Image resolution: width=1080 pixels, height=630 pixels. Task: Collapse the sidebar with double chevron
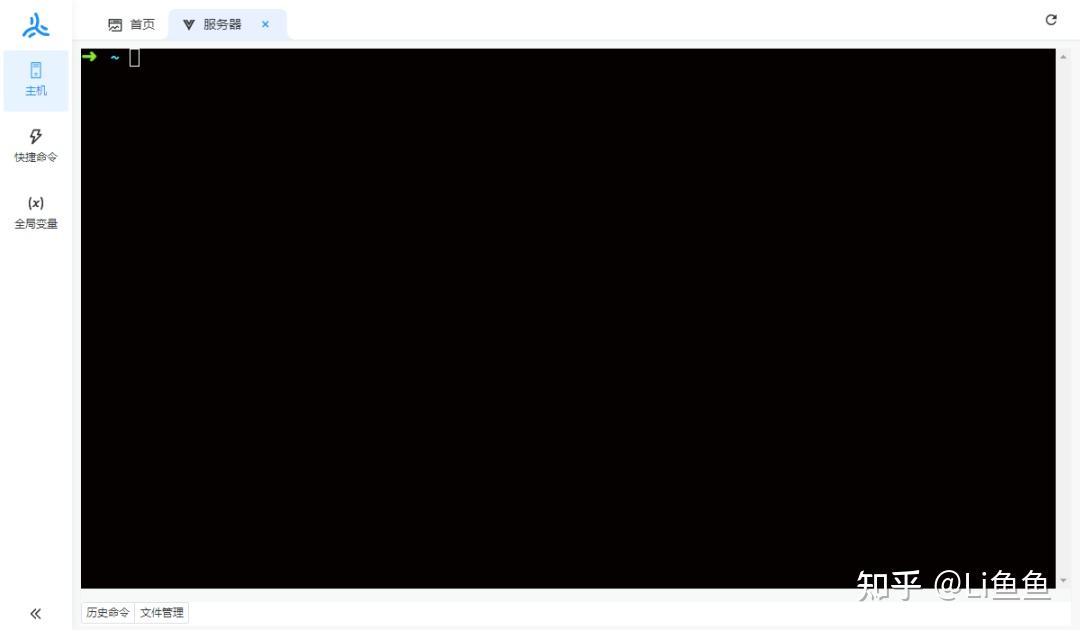click(36, 613)
